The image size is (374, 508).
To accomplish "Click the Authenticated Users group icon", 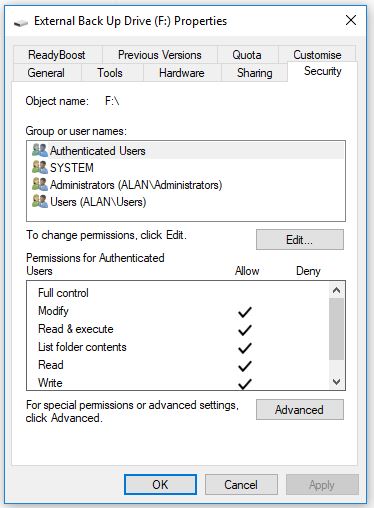I will (40, 150).
